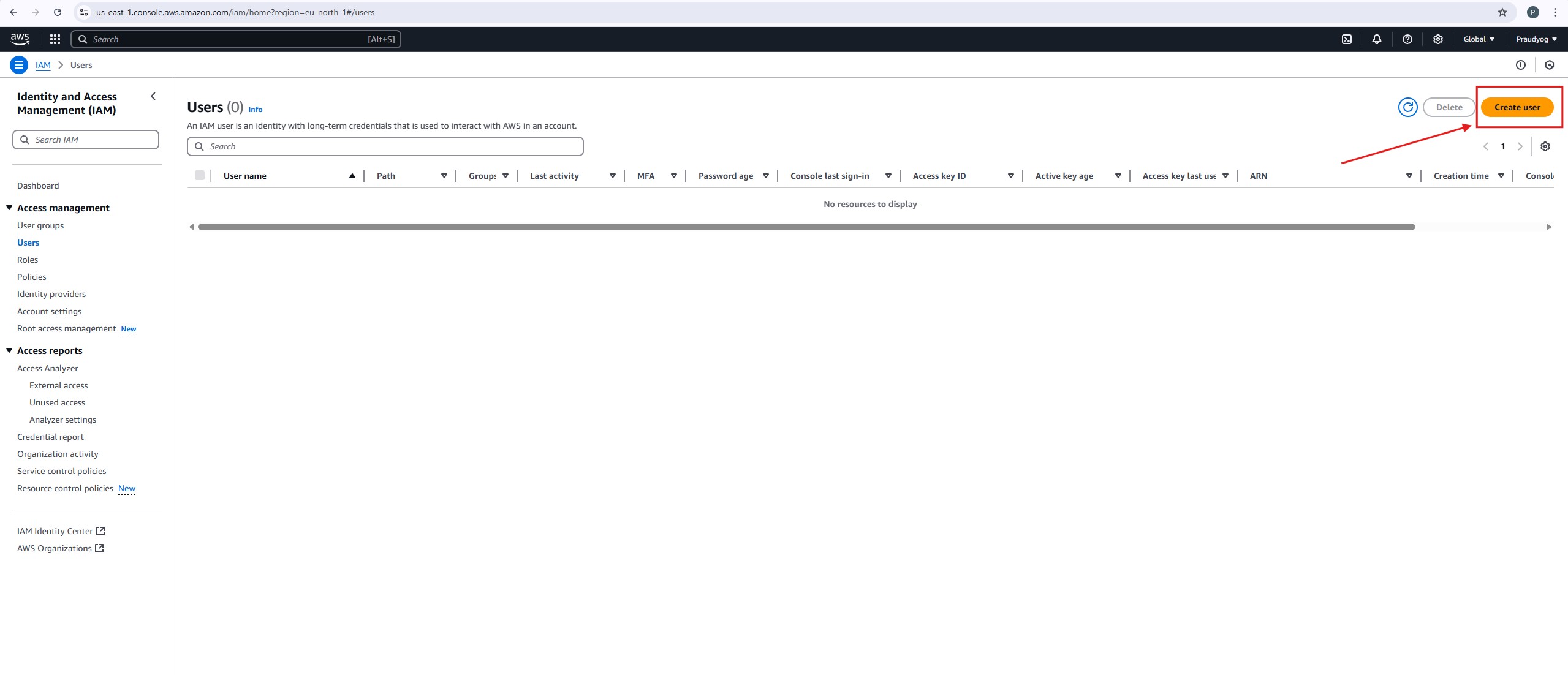Click the Create user button
This screenshot has height=675, width=1568.
tap(1517, 107)
